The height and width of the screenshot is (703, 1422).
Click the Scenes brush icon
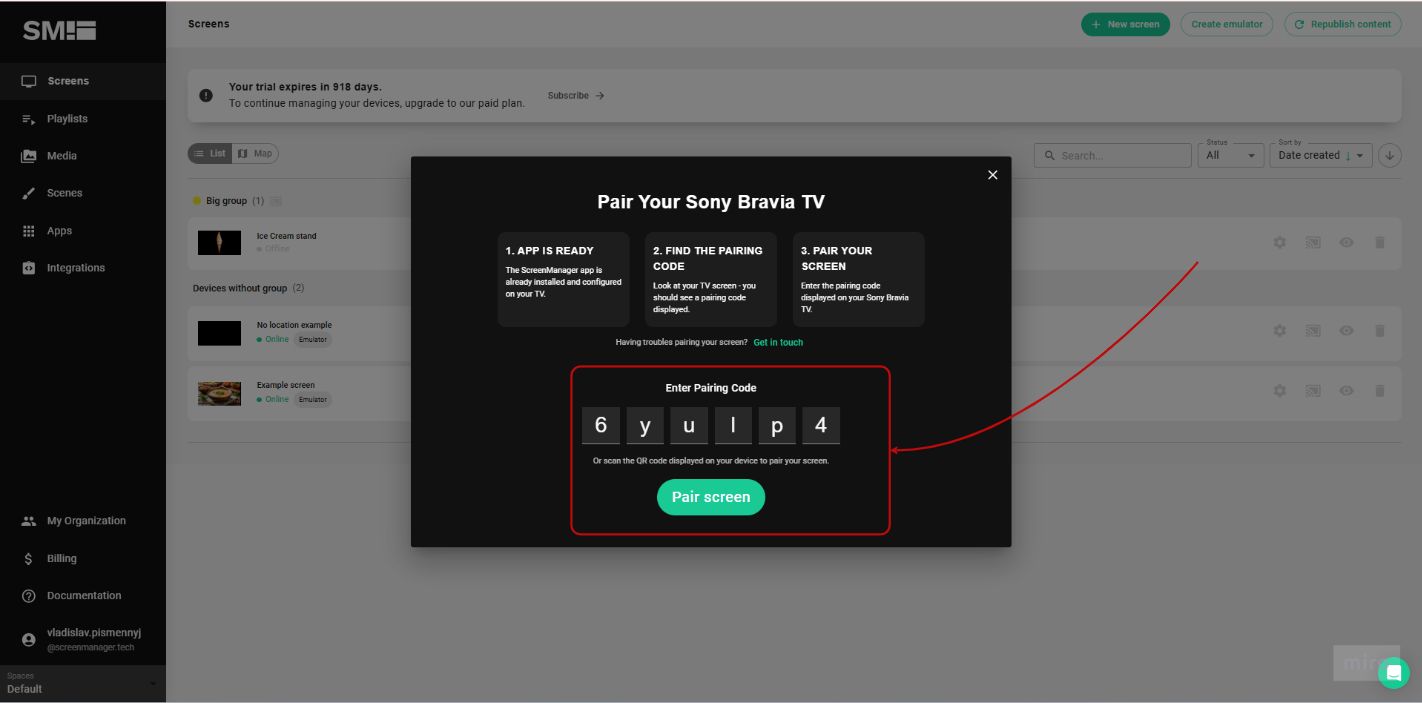(x=29, y=194)
